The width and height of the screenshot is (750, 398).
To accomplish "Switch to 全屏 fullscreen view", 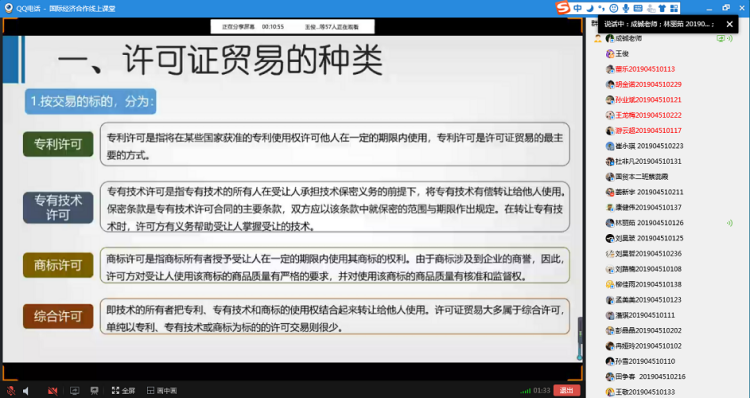I will click(x=123, y=391).
